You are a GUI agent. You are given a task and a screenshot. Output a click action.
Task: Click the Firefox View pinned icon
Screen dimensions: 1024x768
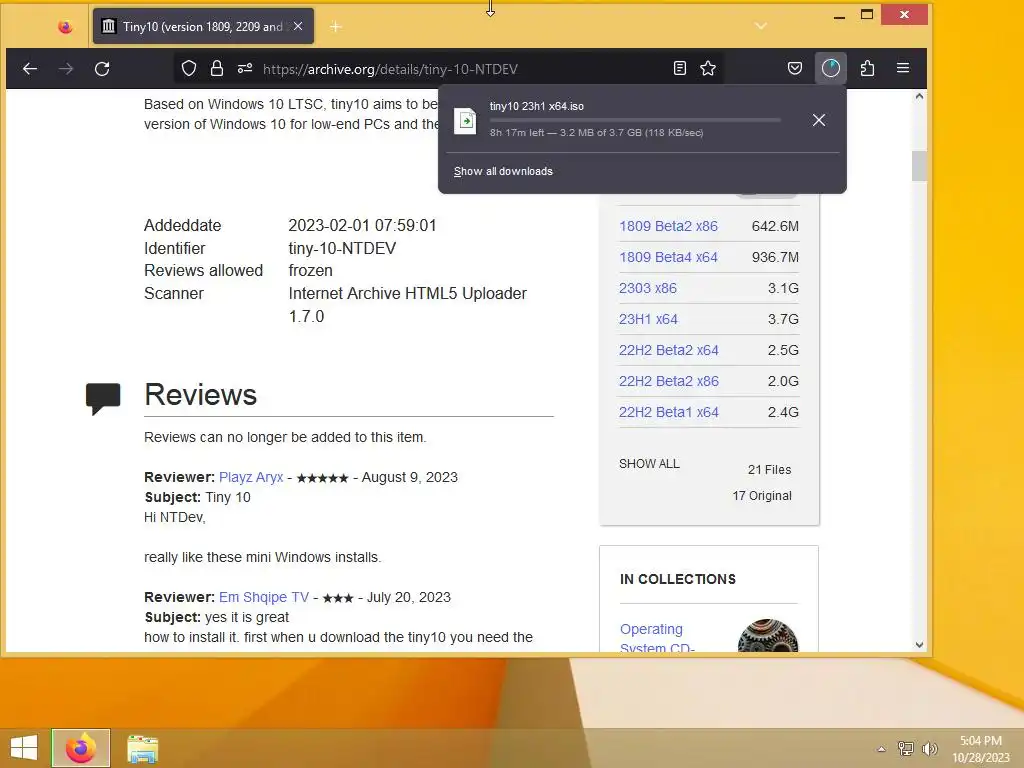[65, 27]
